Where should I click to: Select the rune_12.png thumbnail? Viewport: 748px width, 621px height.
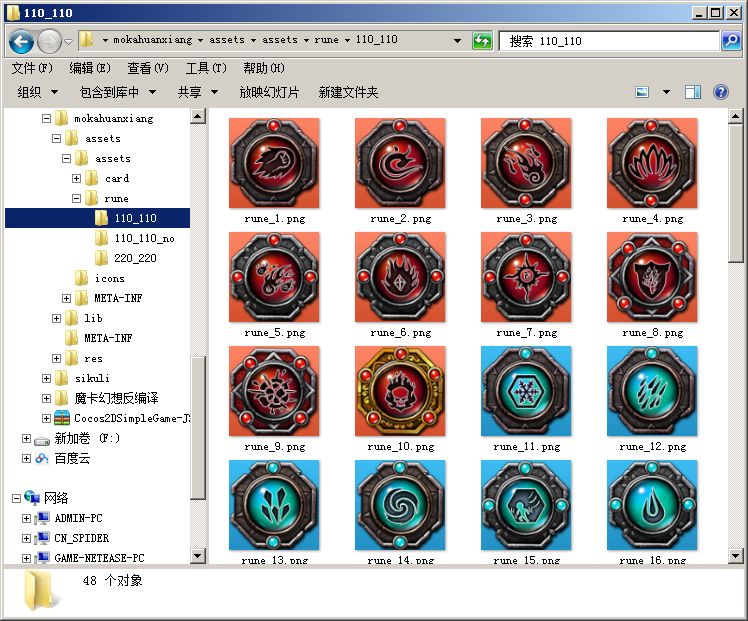click(x=652, y=391)
